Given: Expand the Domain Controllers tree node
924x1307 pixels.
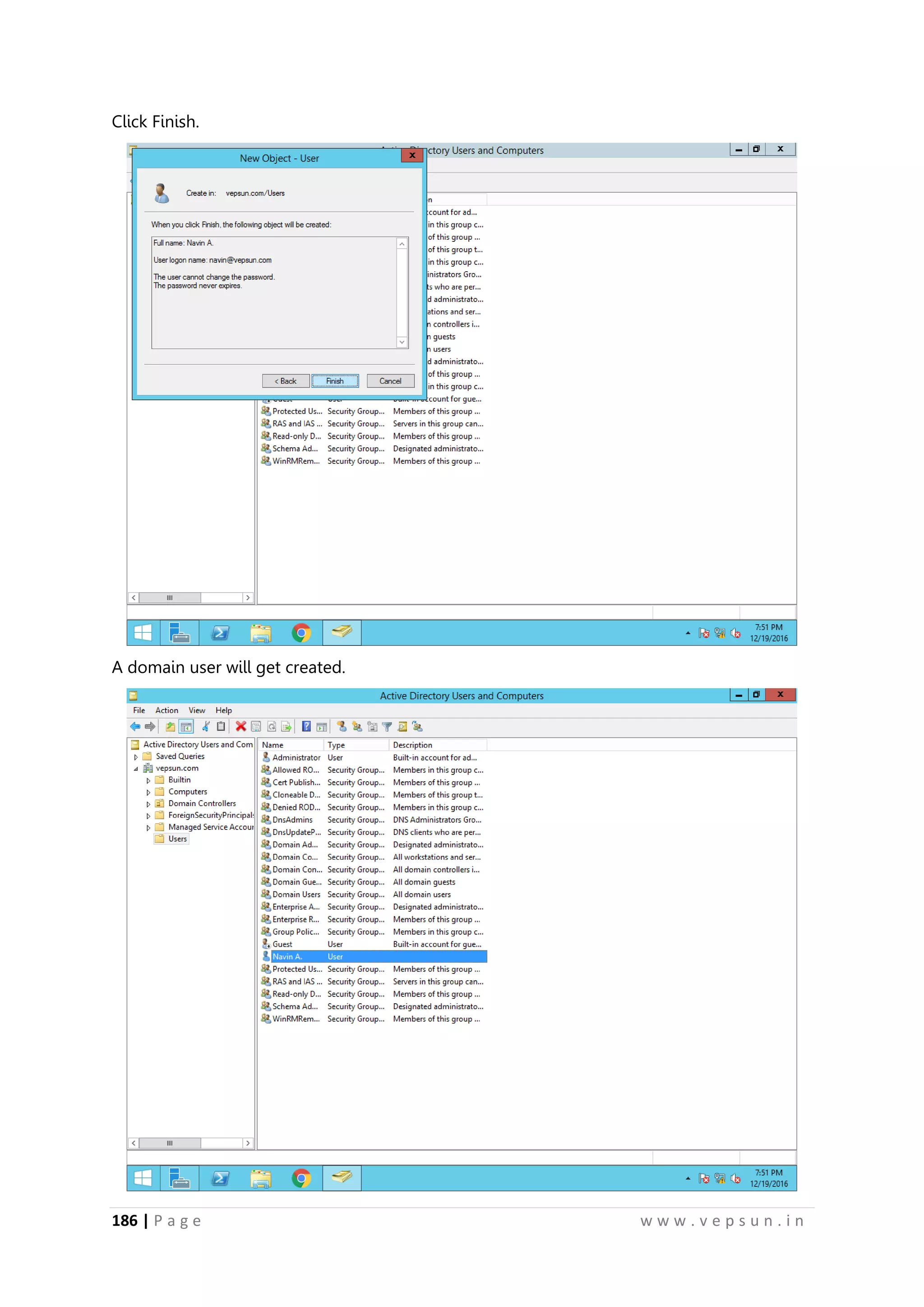Looking at the screenshot, I should pyautogui.click(x=148, y=804).
